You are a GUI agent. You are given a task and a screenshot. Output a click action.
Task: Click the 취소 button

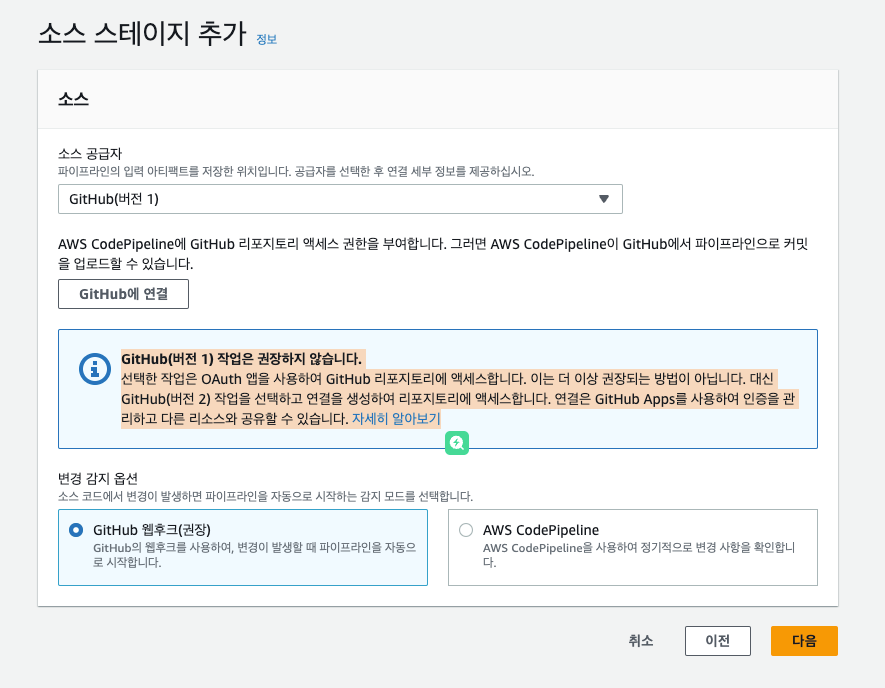[641, 641]
